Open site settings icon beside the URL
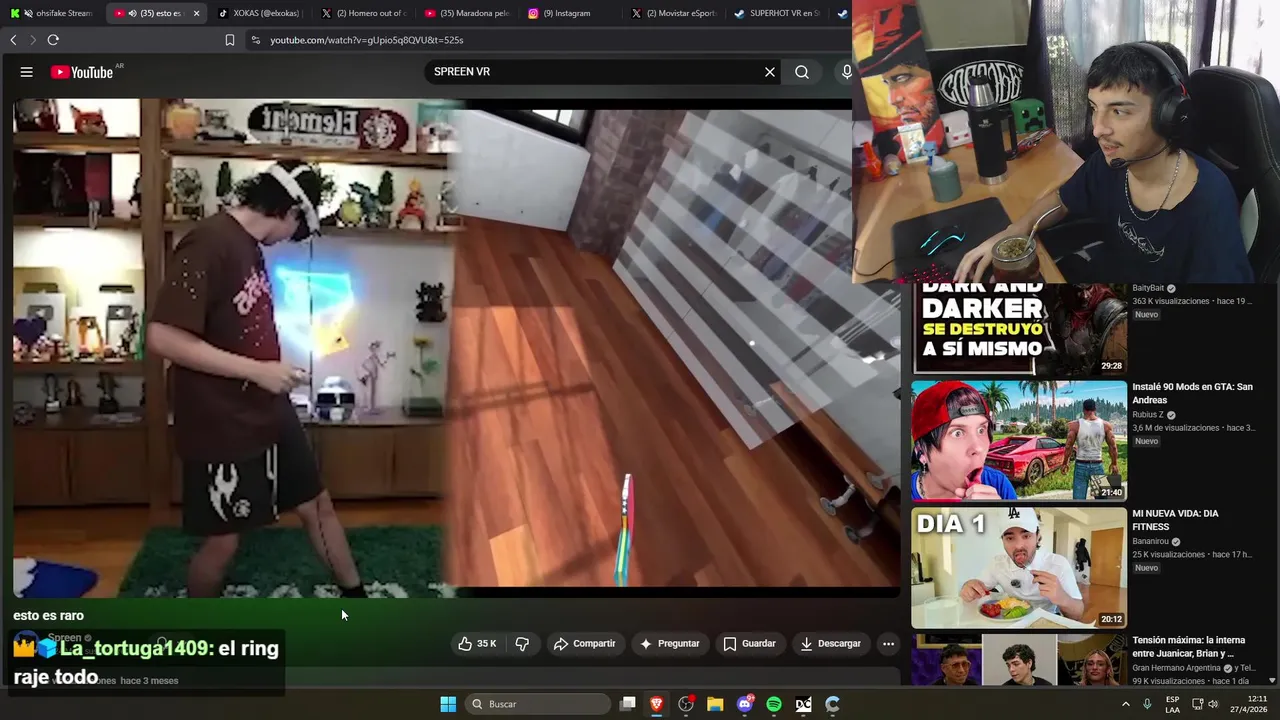This screenshot has width=1280, height=720. click(x=256, y=40)
